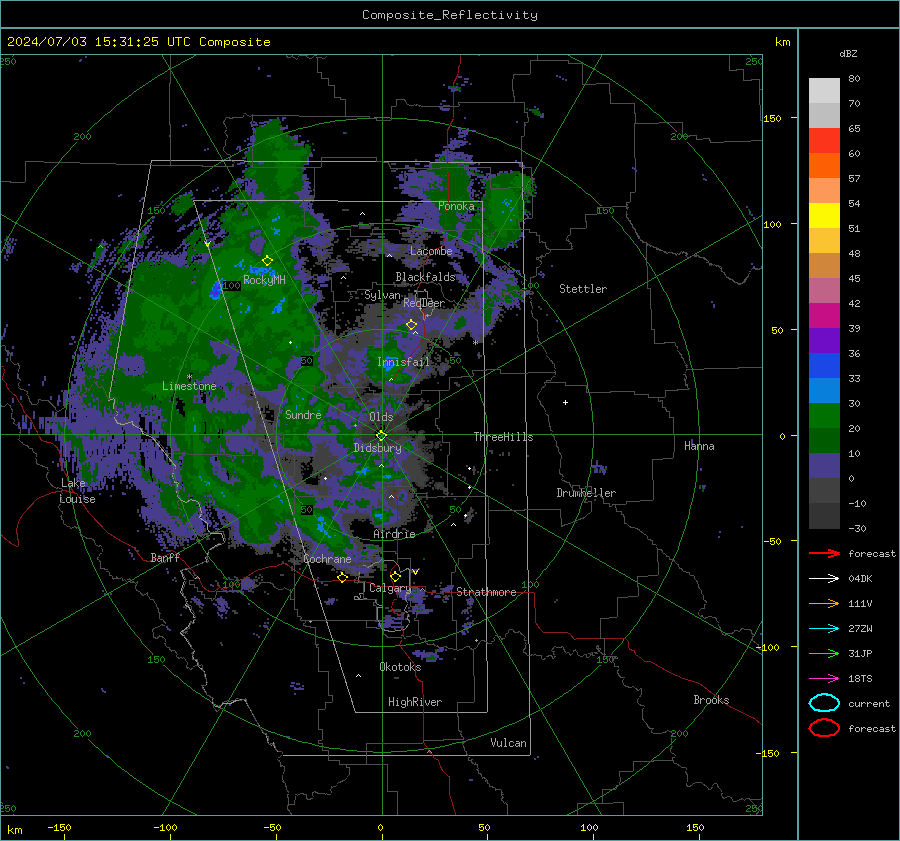Image resolution: width=900 pixels, height=841 pixels.
Task: Click the Banff label
Action: coord(165,557)
